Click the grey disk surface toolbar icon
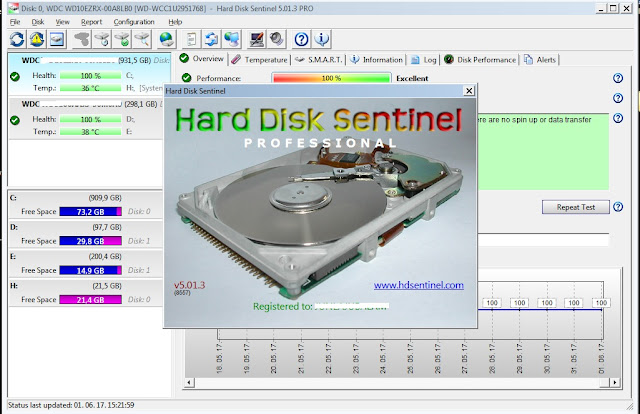This screenshot has width=640, height=414. [82, 40]
